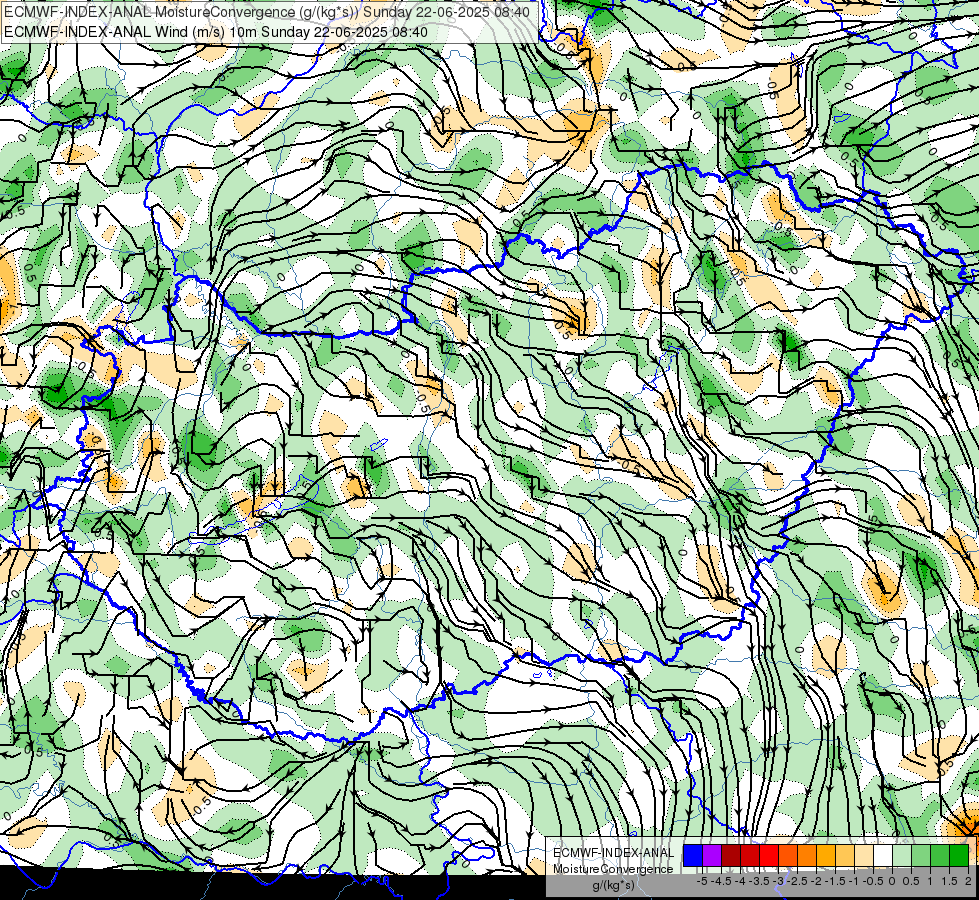
Task: Select the white legend swatch
Action: tap(883, 855)
